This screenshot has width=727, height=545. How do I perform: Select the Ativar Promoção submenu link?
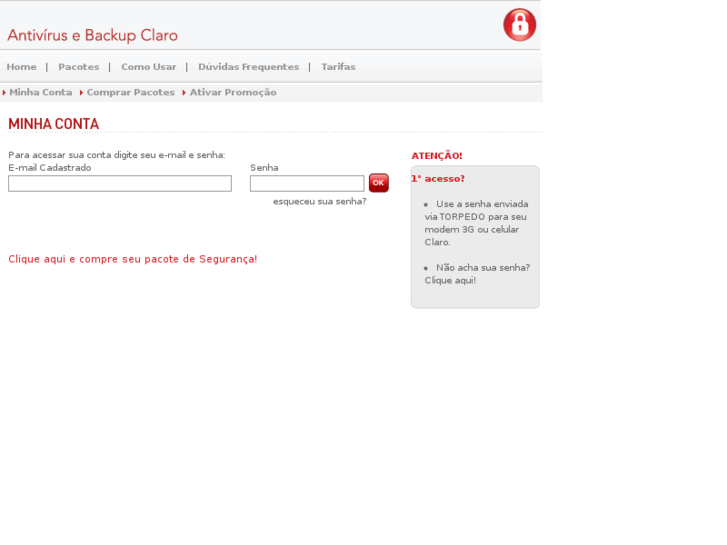click(x=233, y=92)
